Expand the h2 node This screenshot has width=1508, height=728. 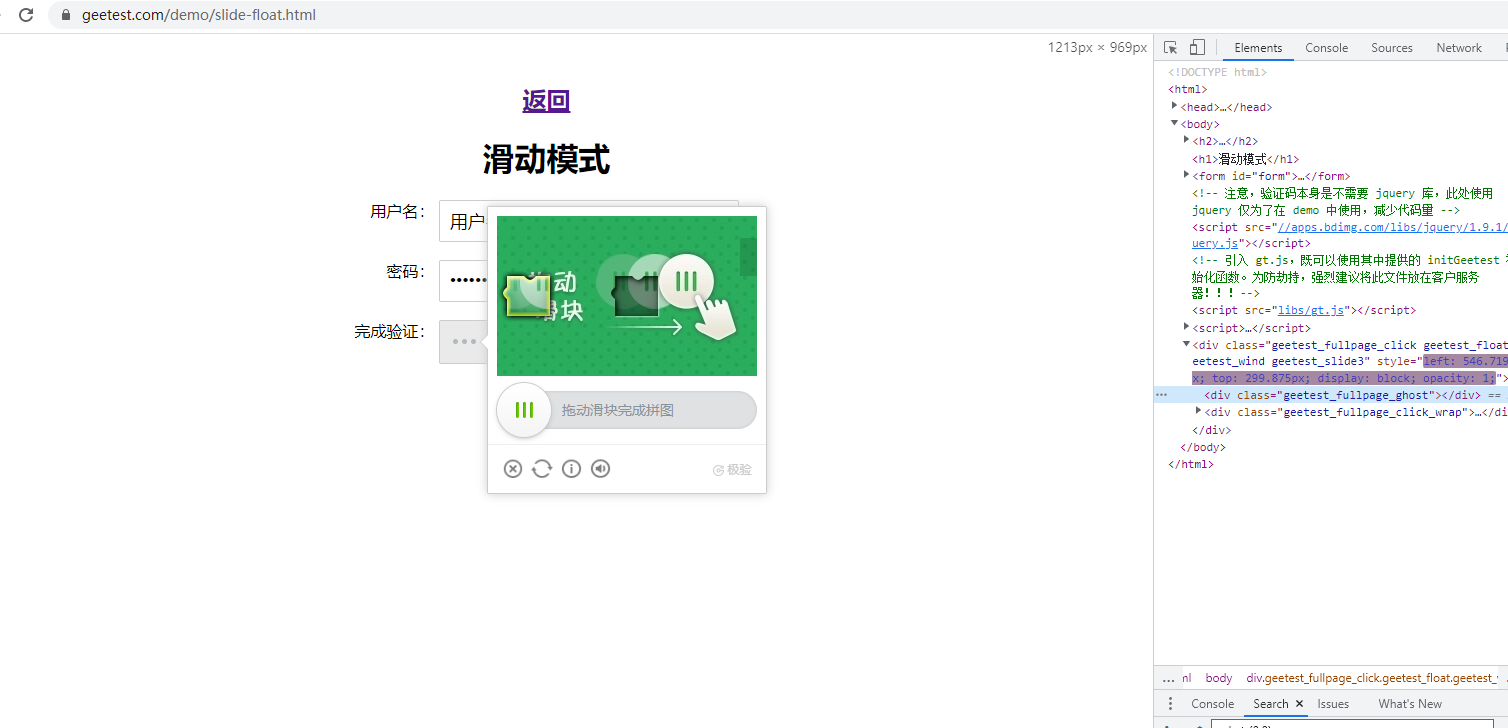tap(1187, 140)
